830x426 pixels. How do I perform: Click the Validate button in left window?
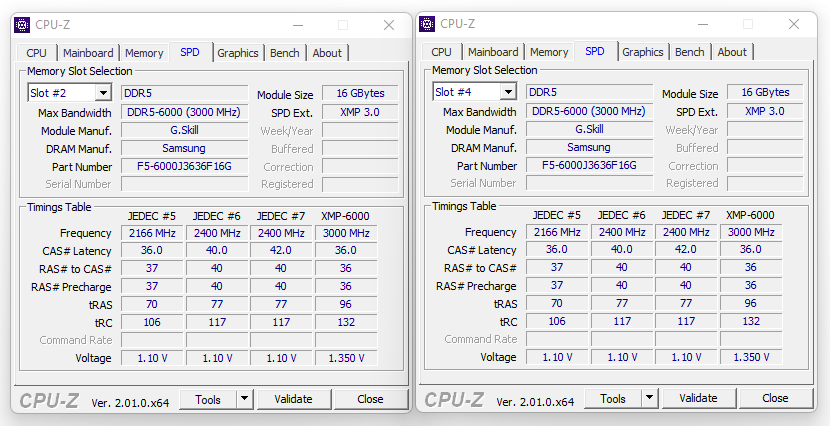click(x=294, y=400)
